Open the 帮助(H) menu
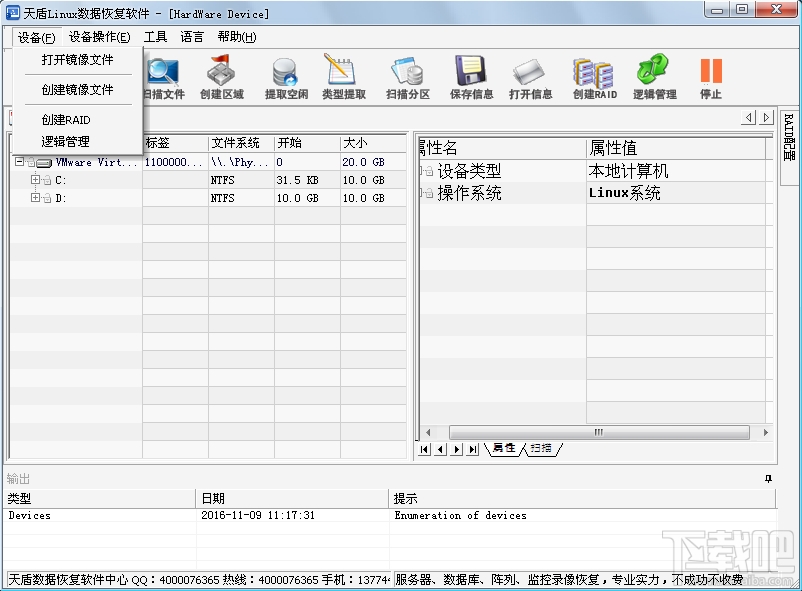802x591 pixels. (x=236, y=37)
